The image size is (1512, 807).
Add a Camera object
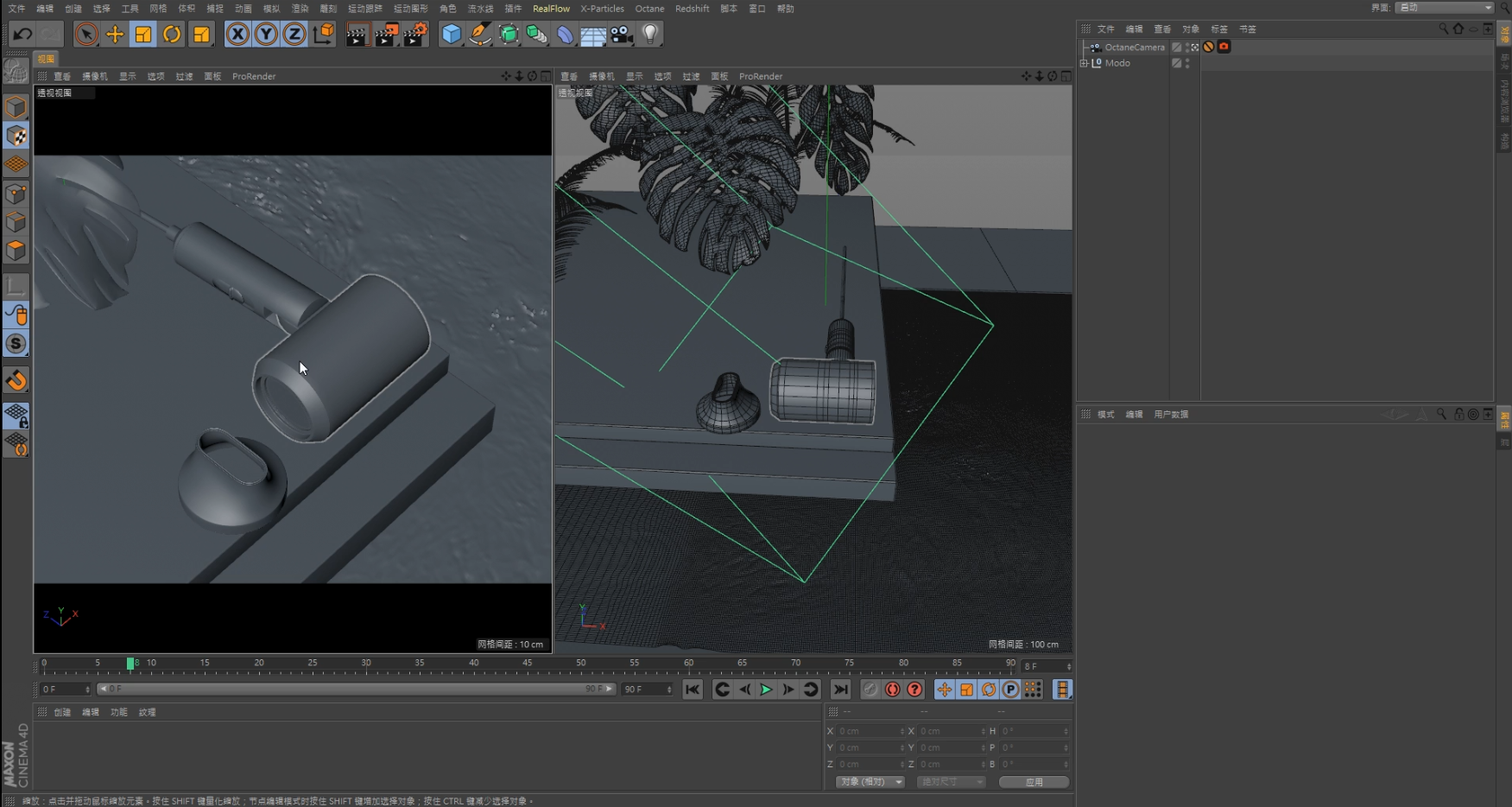[622, 35]
